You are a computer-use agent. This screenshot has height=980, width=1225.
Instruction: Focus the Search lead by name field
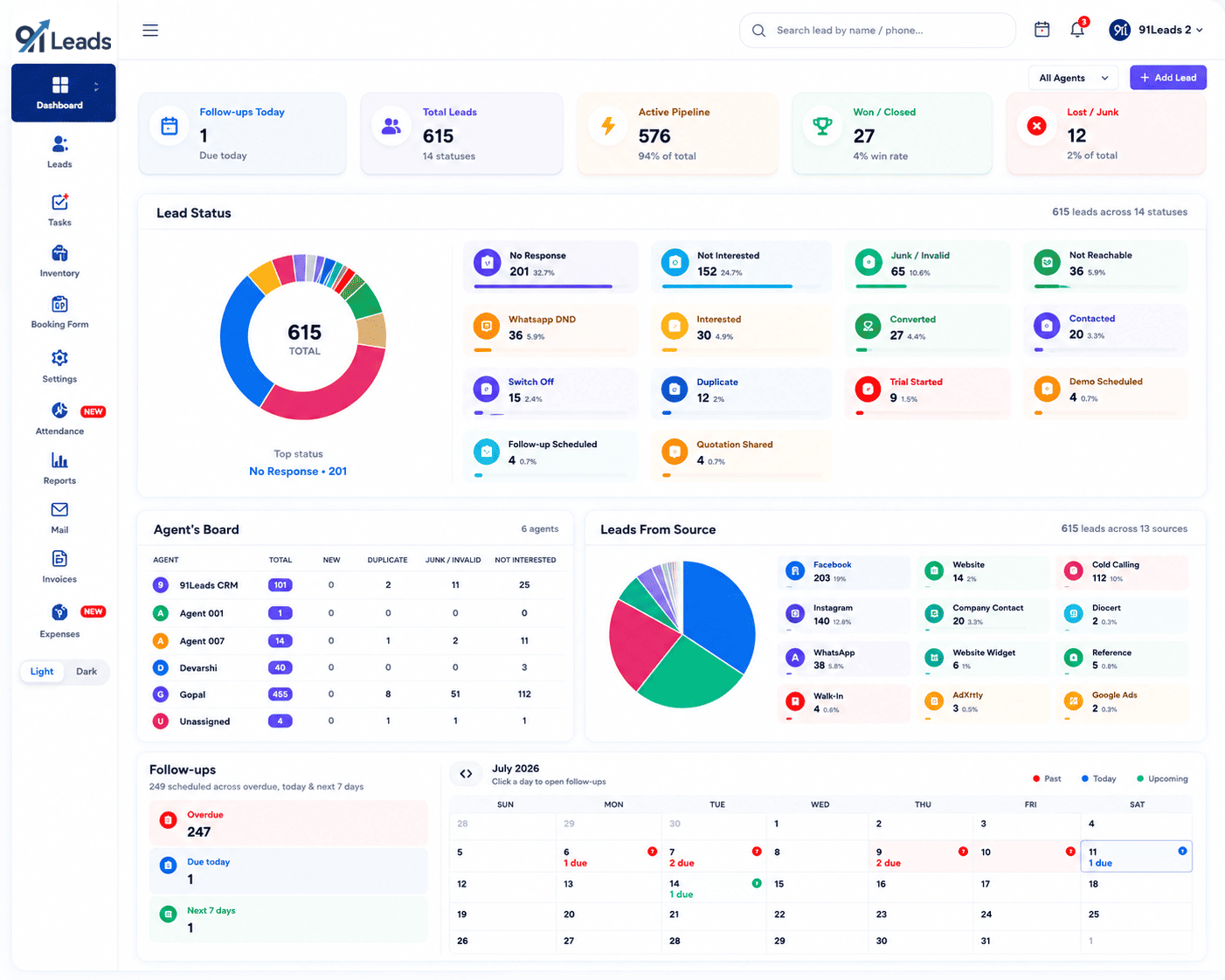pyautogui.click(x=877, y=31)
